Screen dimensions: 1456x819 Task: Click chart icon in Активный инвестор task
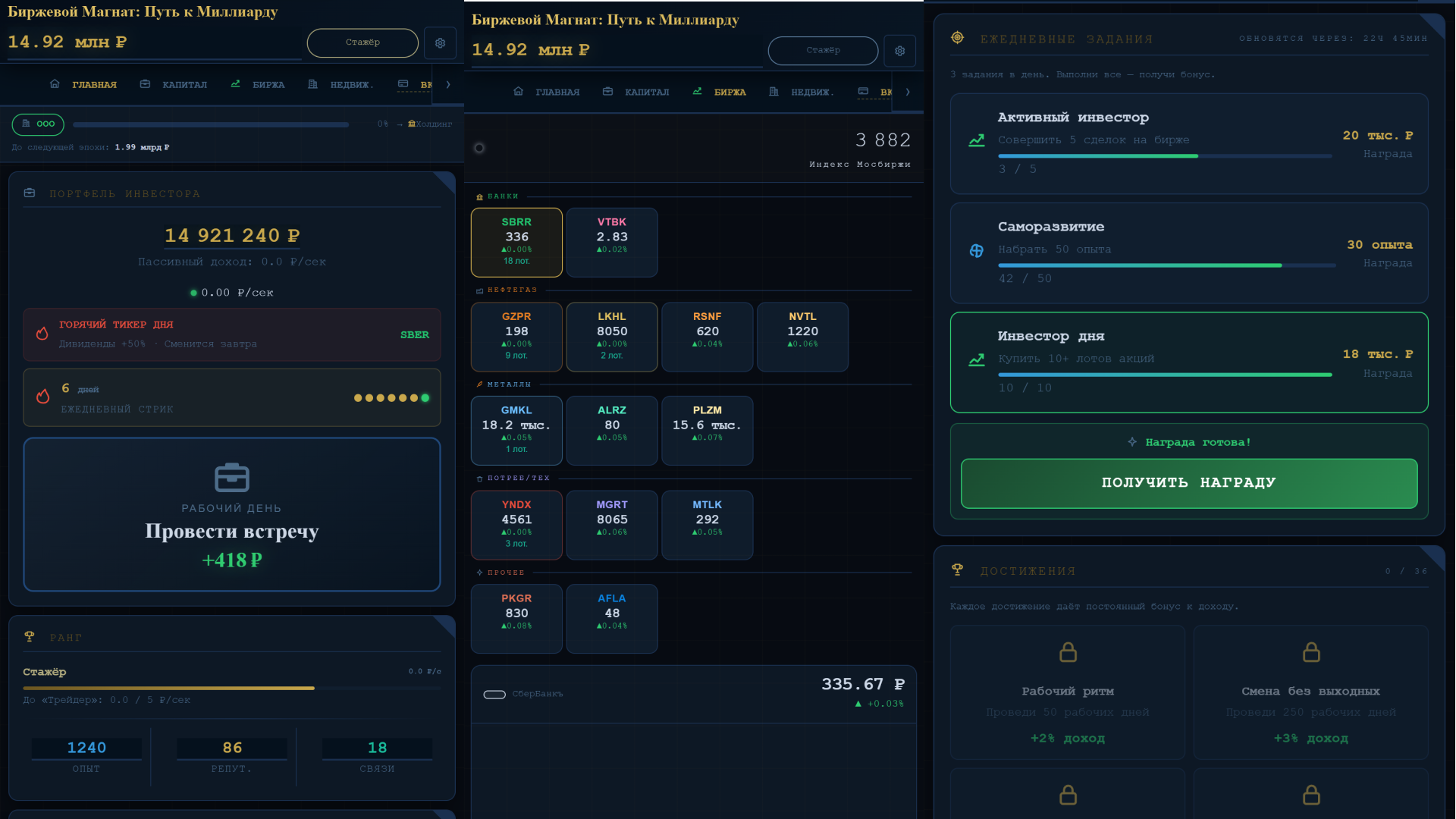[977, 140]
